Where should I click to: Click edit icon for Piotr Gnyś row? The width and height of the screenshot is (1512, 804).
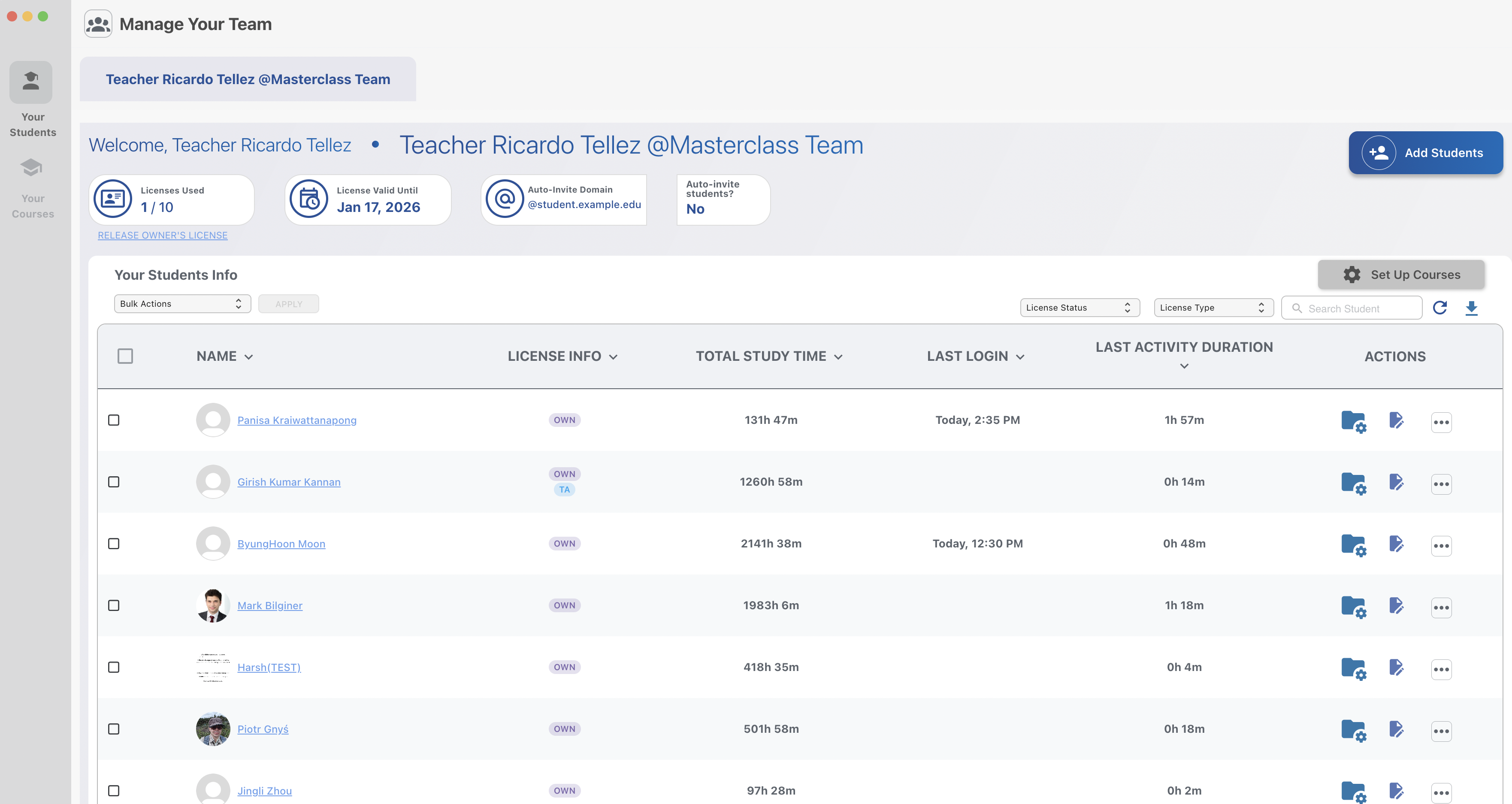pyautogui.click(x=1397, y=729)
